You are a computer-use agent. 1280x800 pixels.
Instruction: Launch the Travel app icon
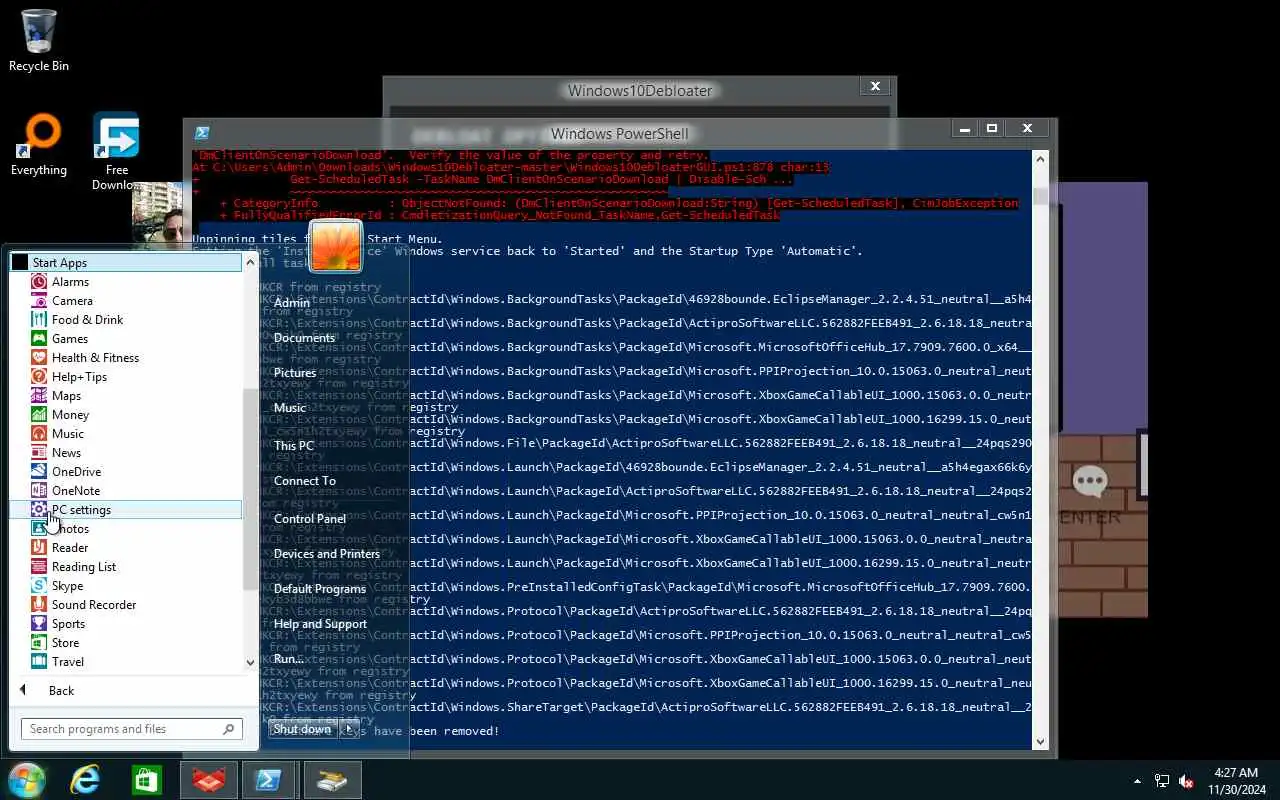point(39,662)
